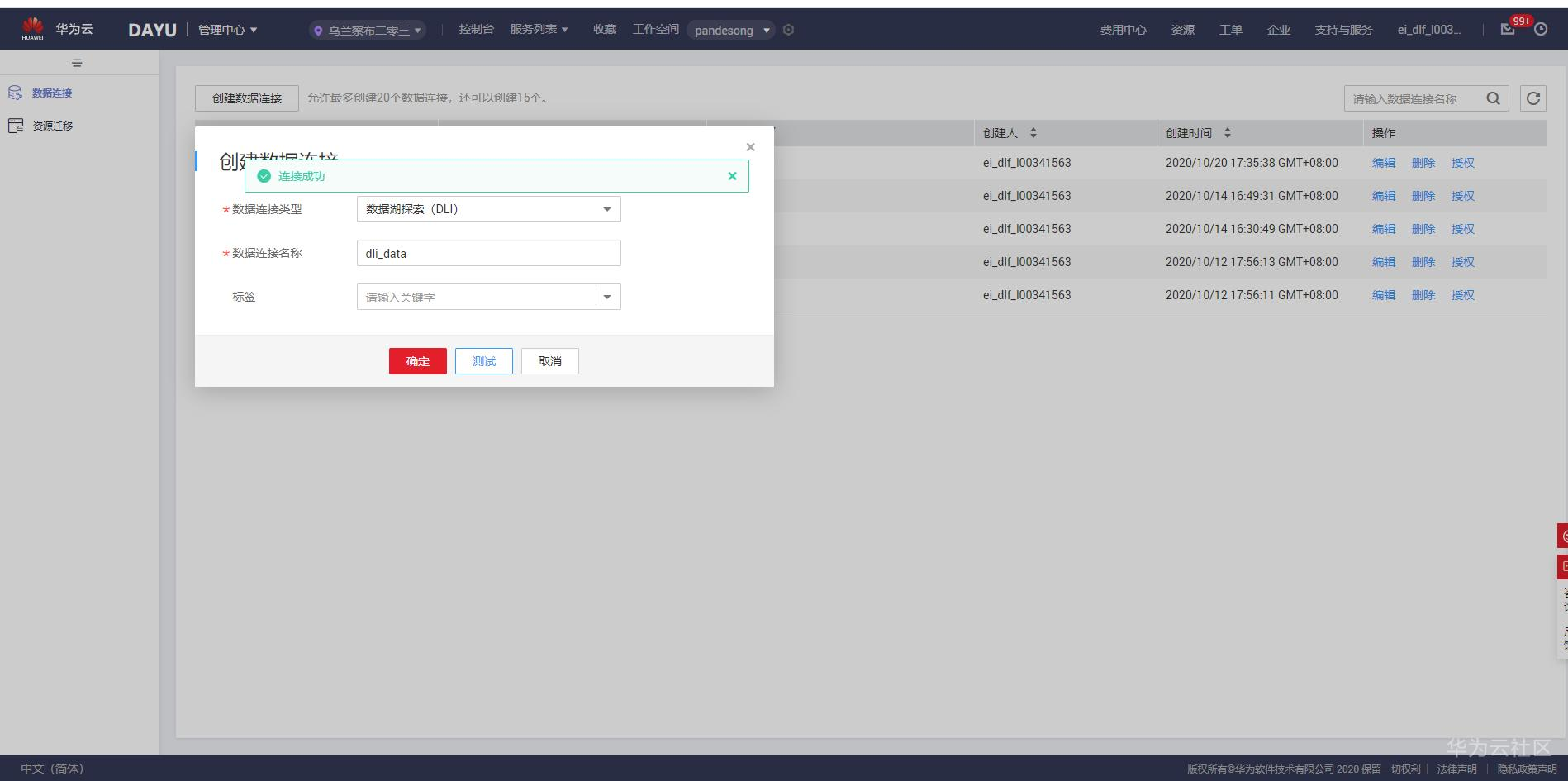The image size is (1568, 781).
Task: Switch language via 中文（简体）
Action: (52, 769)
